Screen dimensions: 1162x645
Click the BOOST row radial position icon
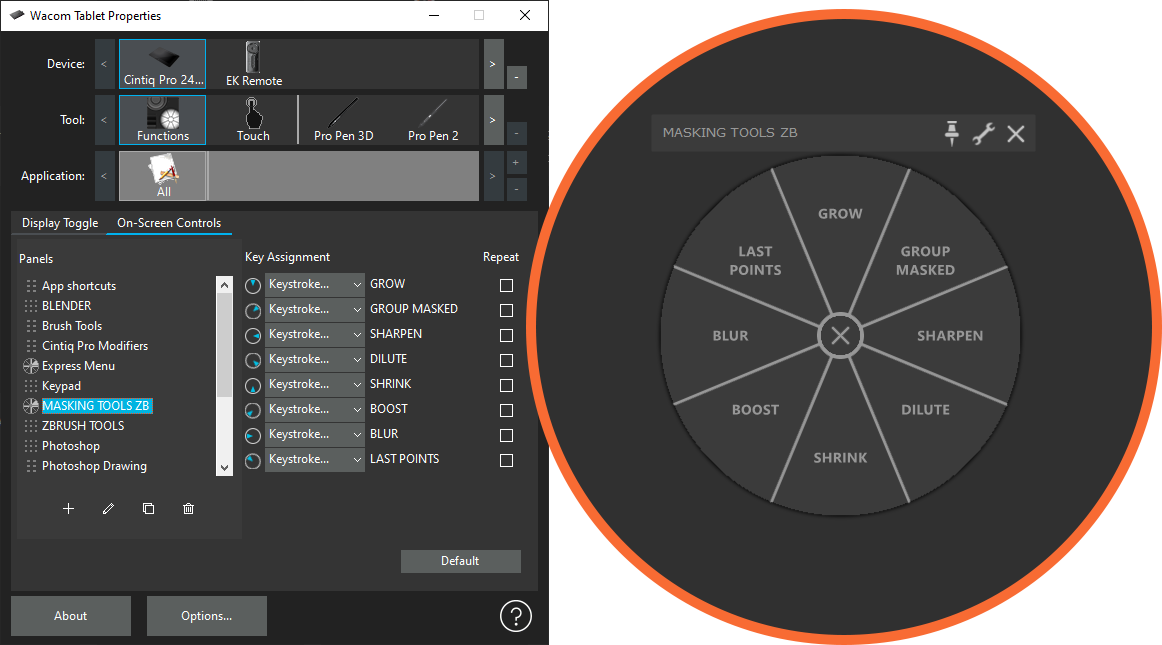tap(253, 411)
